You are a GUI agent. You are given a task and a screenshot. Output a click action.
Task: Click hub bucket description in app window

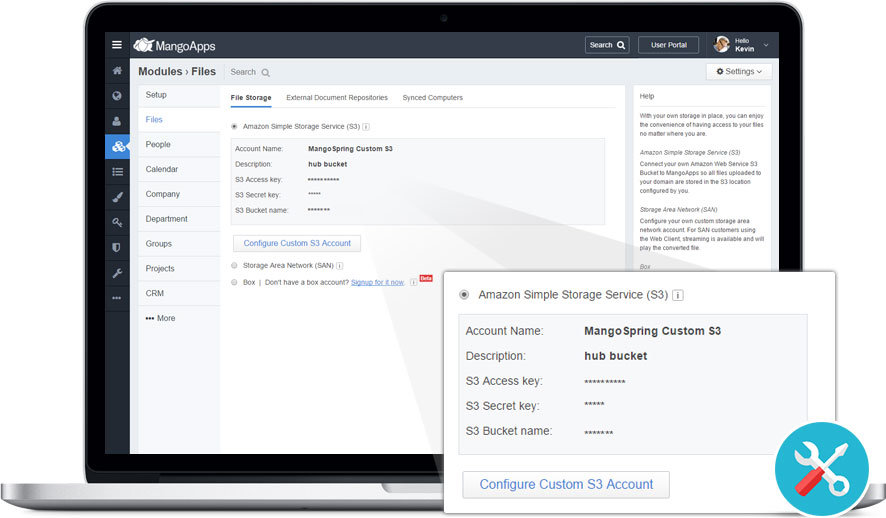(x=328, y=164)
